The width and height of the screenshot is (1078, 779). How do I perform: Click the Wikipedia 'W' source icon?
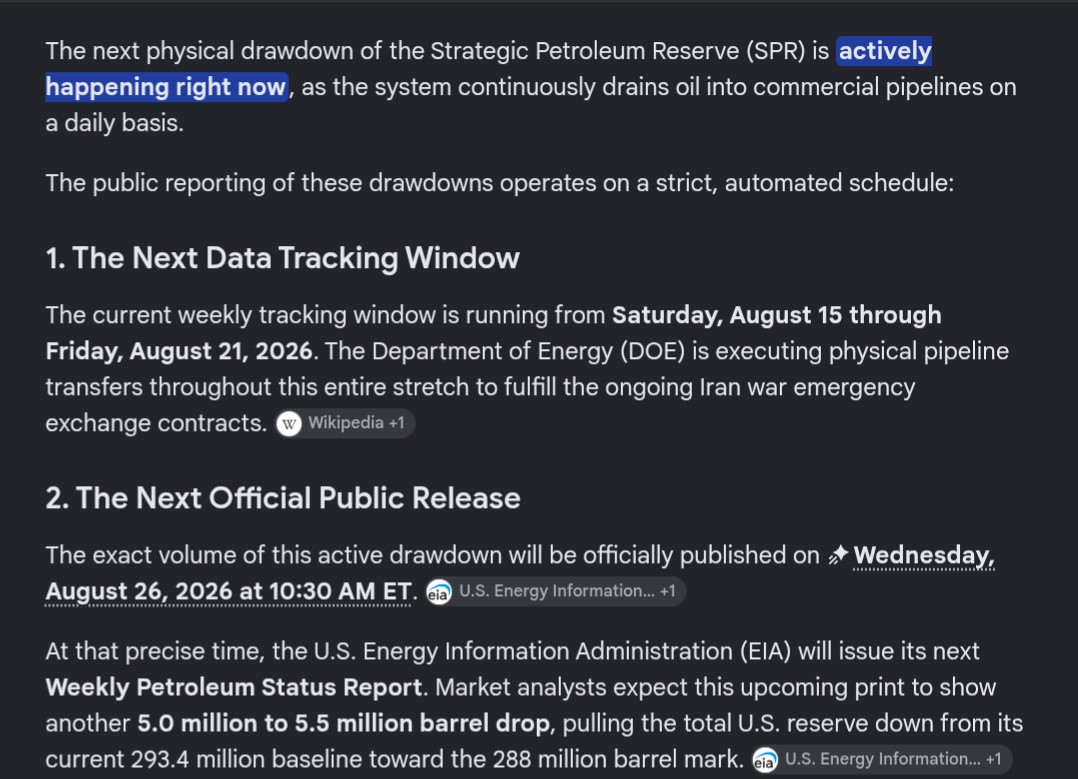[289, 424]
